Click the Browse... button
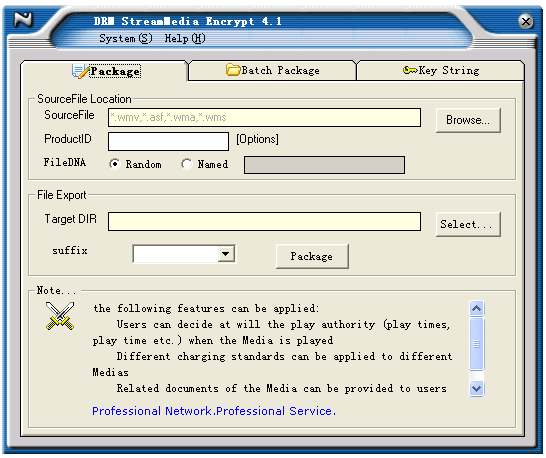Viewport: 546px width, 458px height. [x=468, y=120]
